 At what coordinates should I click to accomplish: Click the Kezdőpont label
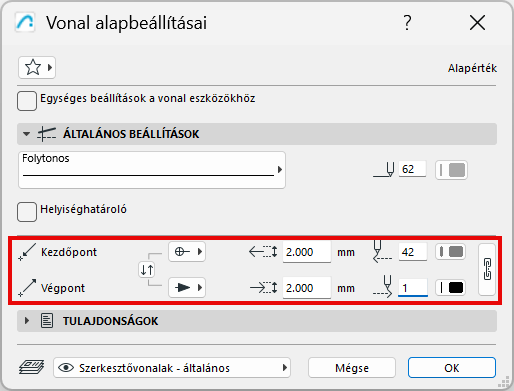click(x=69, y=252)
